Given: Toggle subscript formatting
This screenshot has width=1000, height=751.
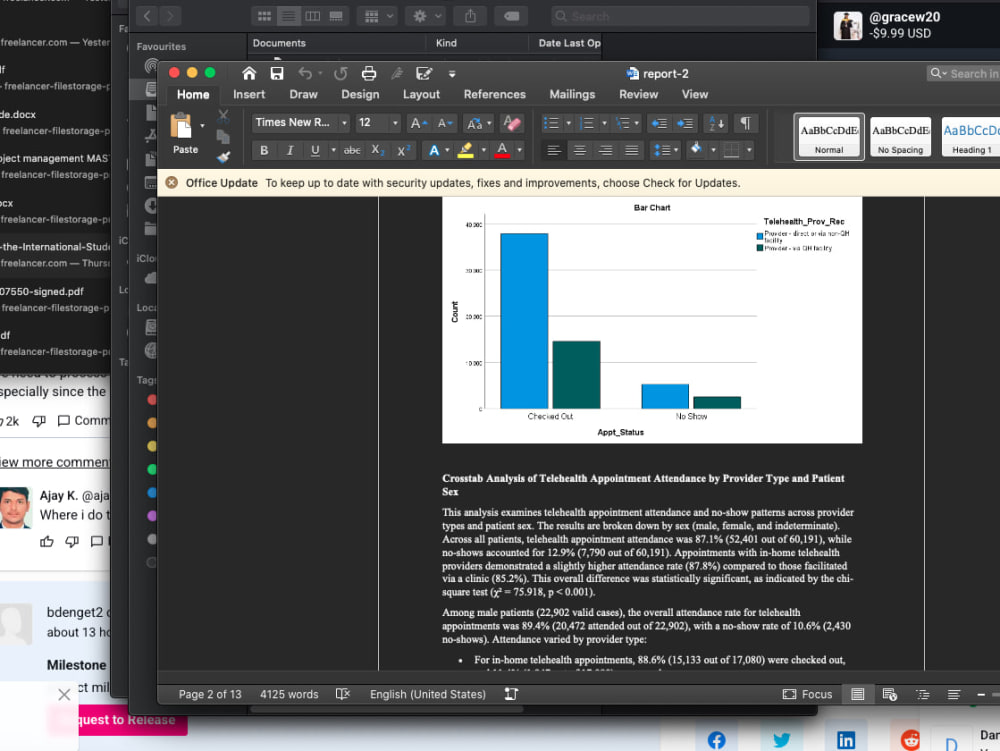Looking at the screenshot, I should [x=378, y=150].
